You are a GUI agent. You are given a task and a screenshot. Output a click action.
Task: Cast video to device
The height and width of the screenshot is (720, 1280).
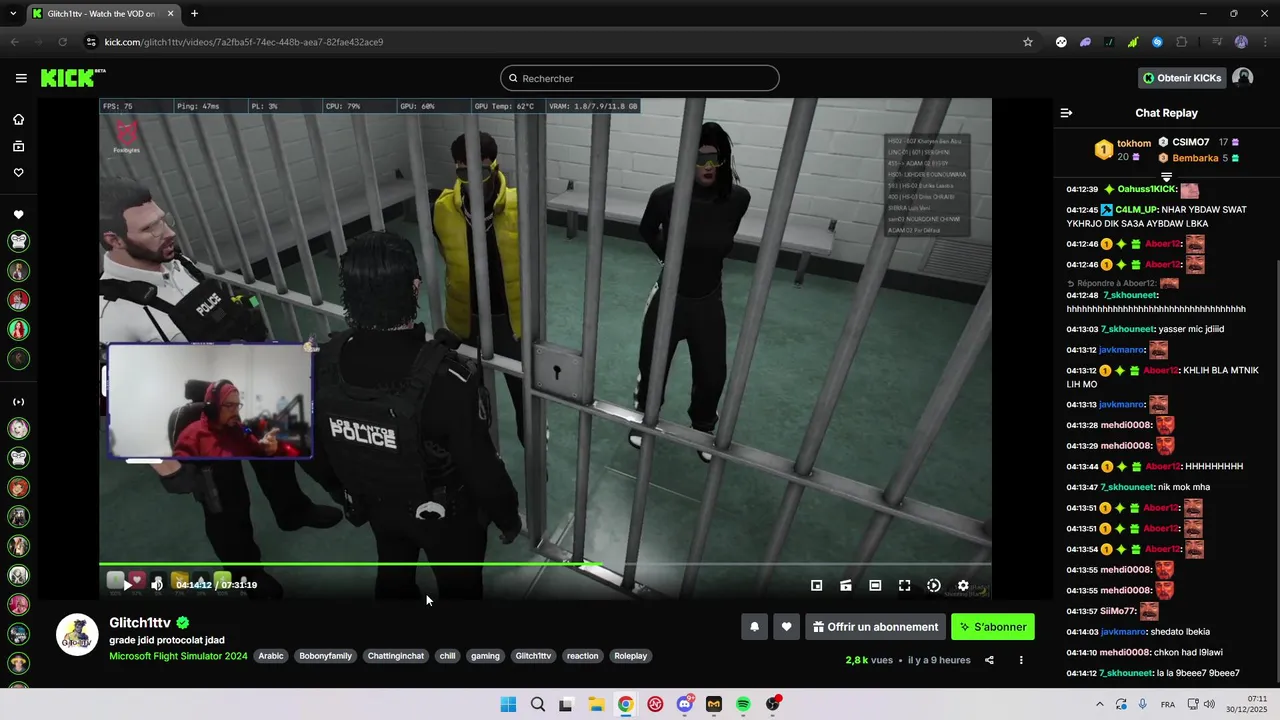point(846,586)
